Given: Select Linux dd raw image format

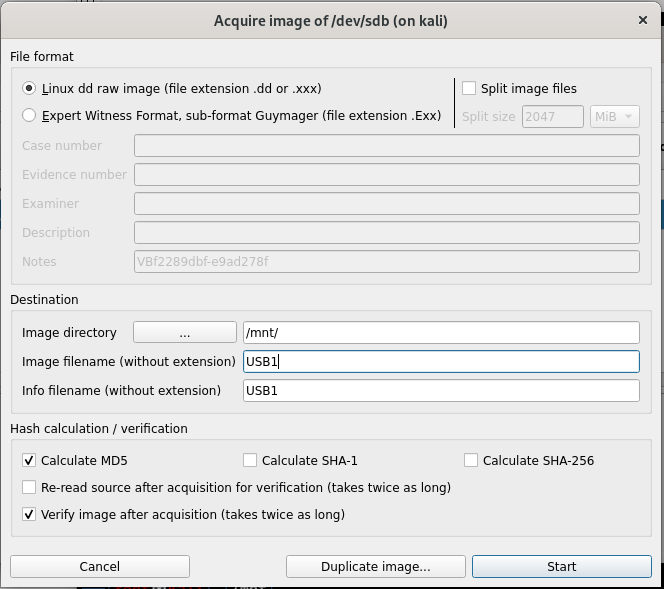Looking at the screenshot, I should coord(29,88).
